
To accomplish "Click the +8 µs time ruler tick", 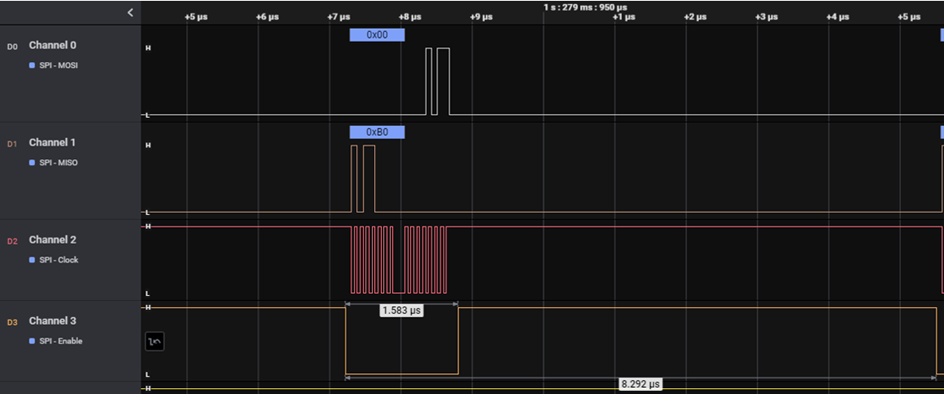I will coord(409,17).
